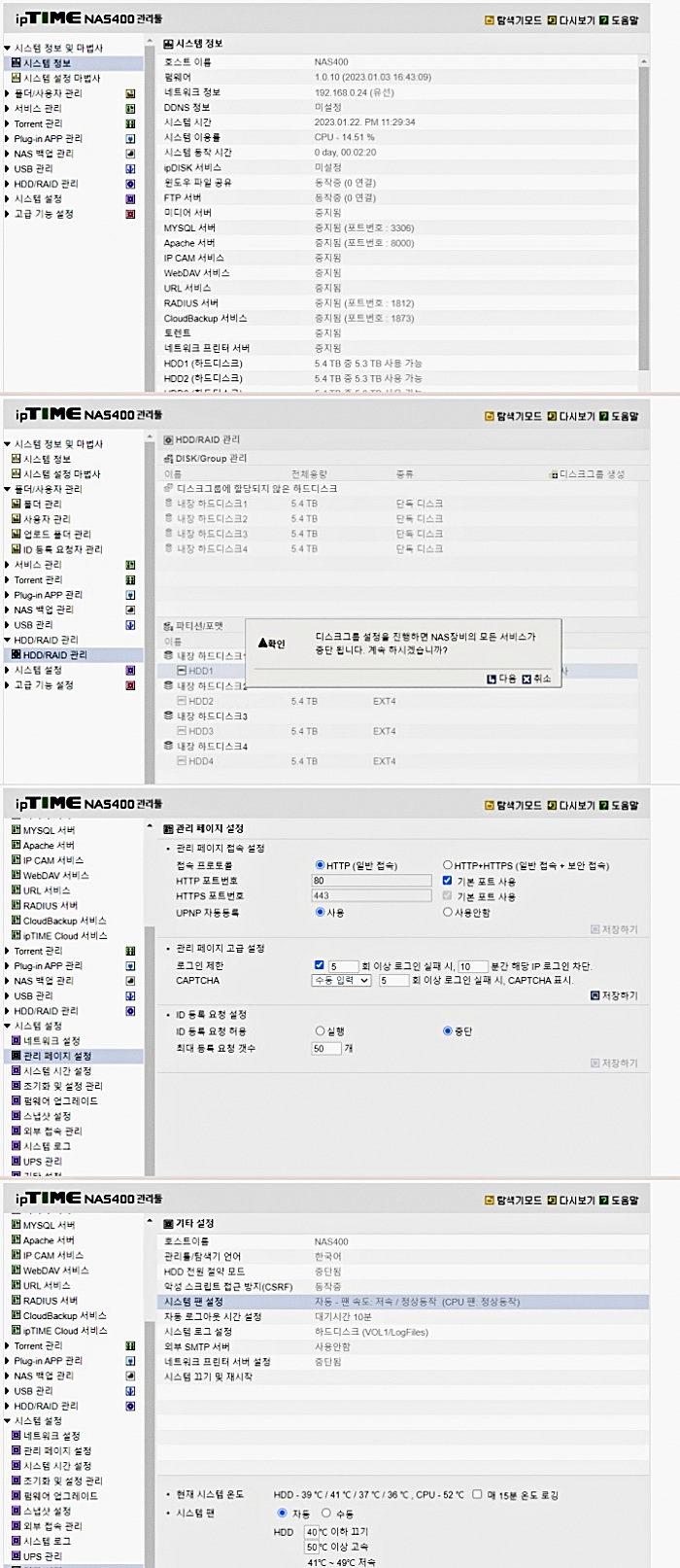Open 펌웨어 업그레이드 in 관리 페이지 설정 screen sidebar

[x=61, y=1101]
